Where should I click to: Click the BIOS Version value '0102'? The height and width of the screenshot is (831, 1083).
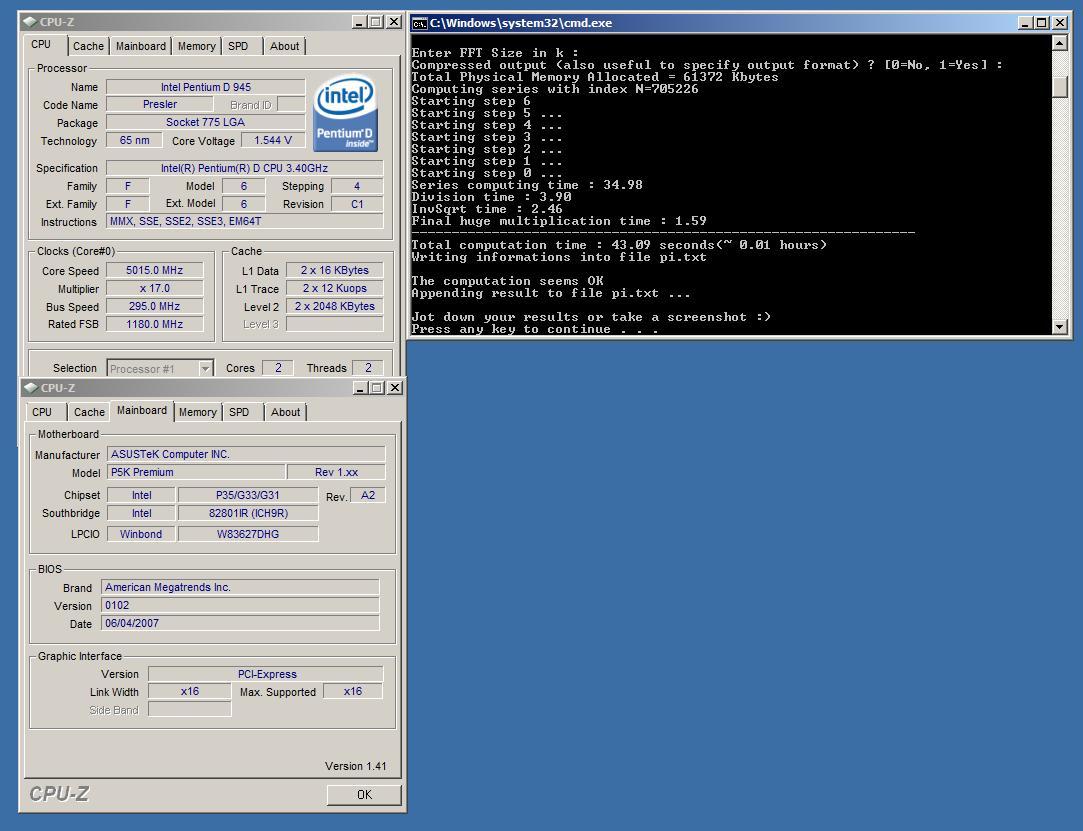coord(240,605)
